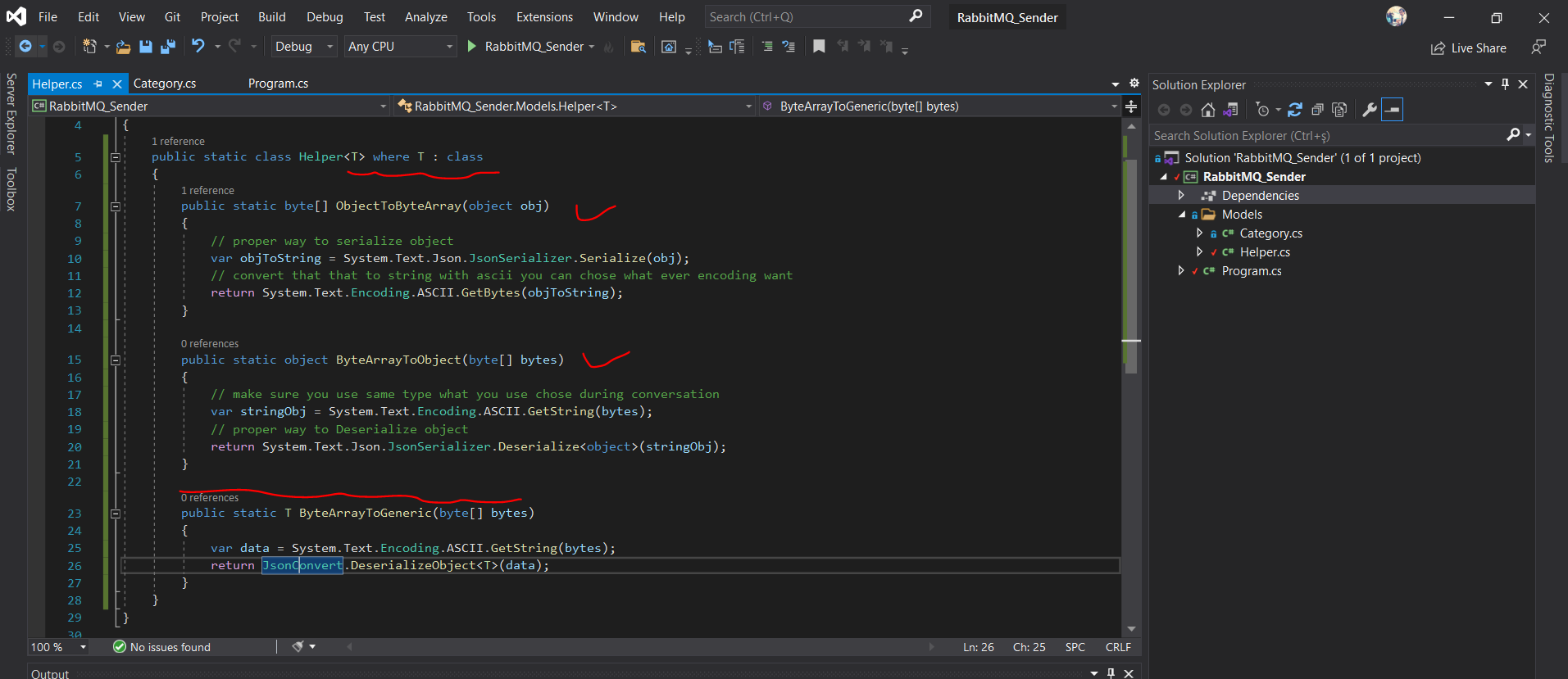1568x679 pixels.
Task: Switch to the Program.cs tab
Action: tap(278, 84)
